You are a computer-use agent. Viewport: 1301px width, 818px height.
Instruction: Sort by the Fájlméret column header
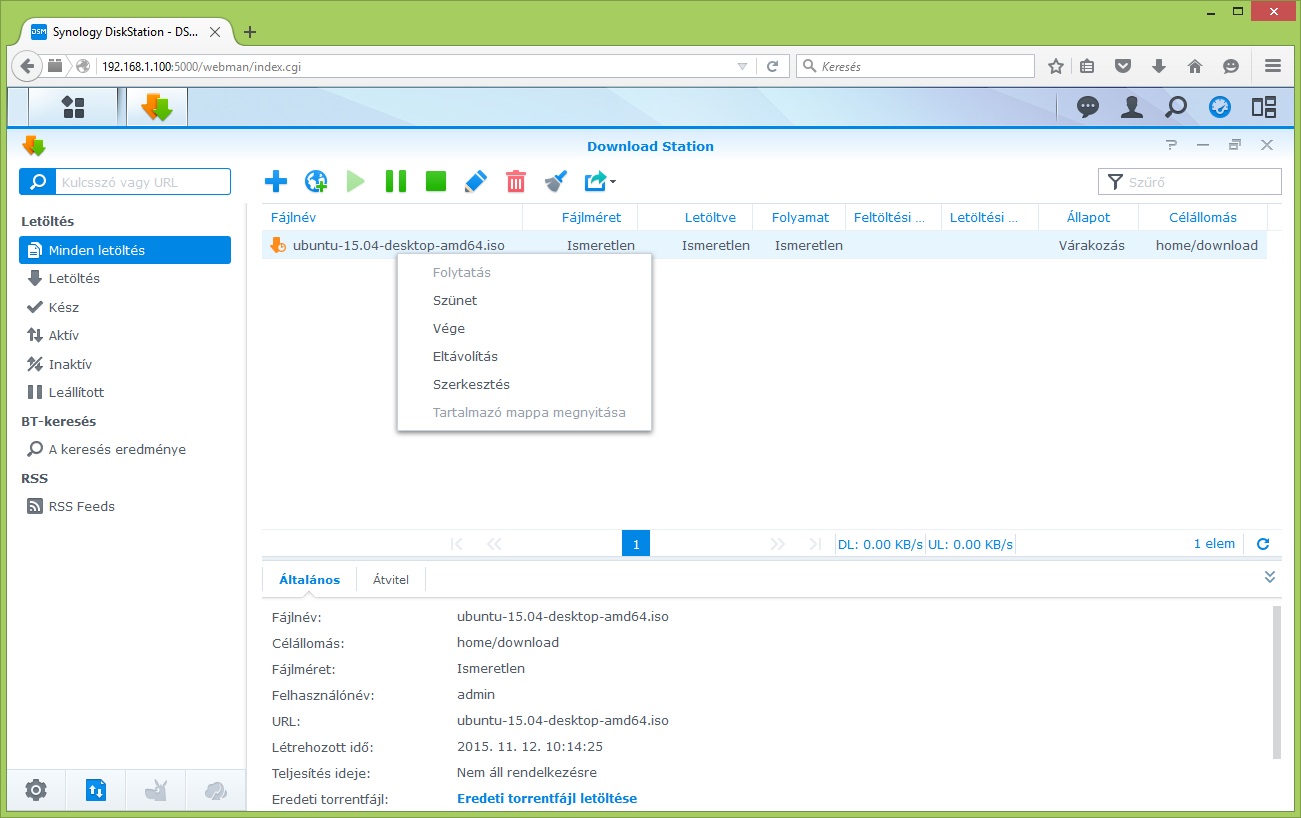(581, 217)
